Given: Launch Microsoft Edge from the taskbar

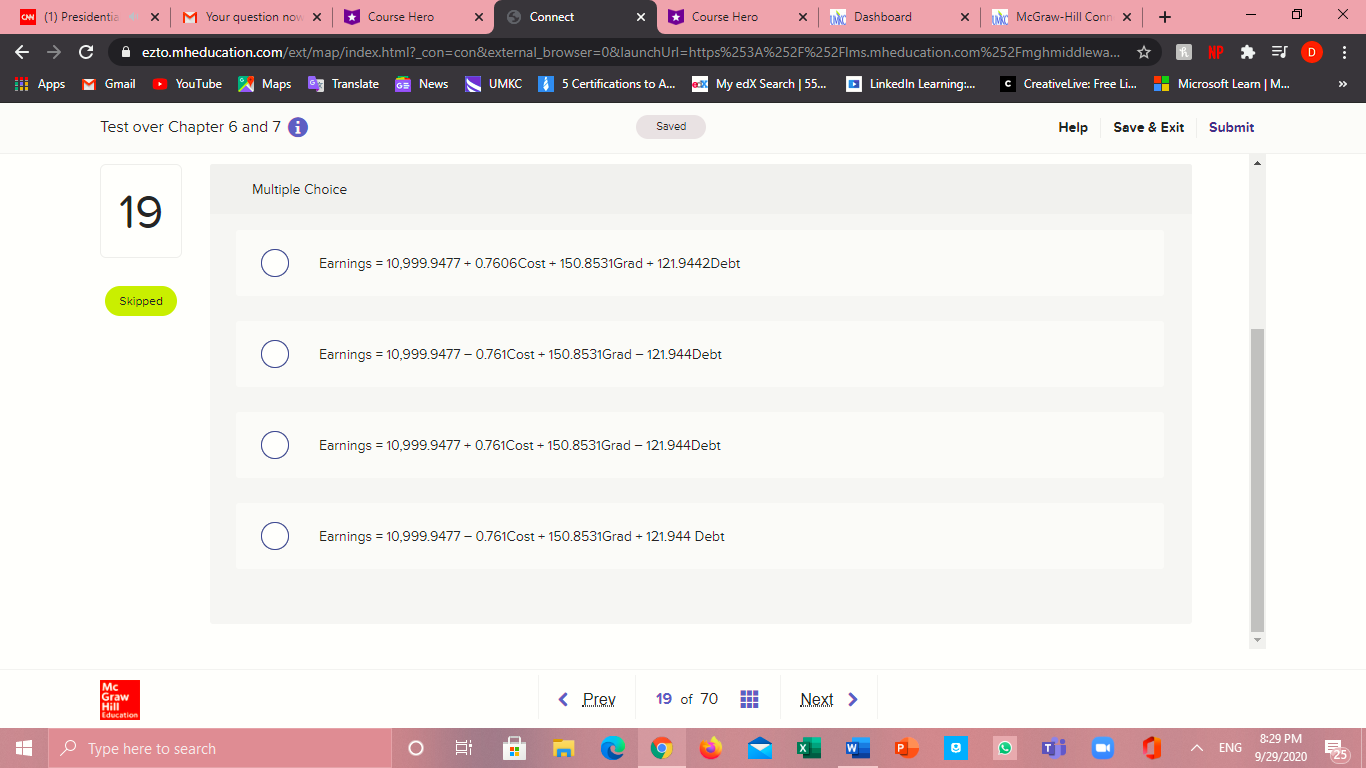Looking at the screenshot, I should [x=612, y=748].
